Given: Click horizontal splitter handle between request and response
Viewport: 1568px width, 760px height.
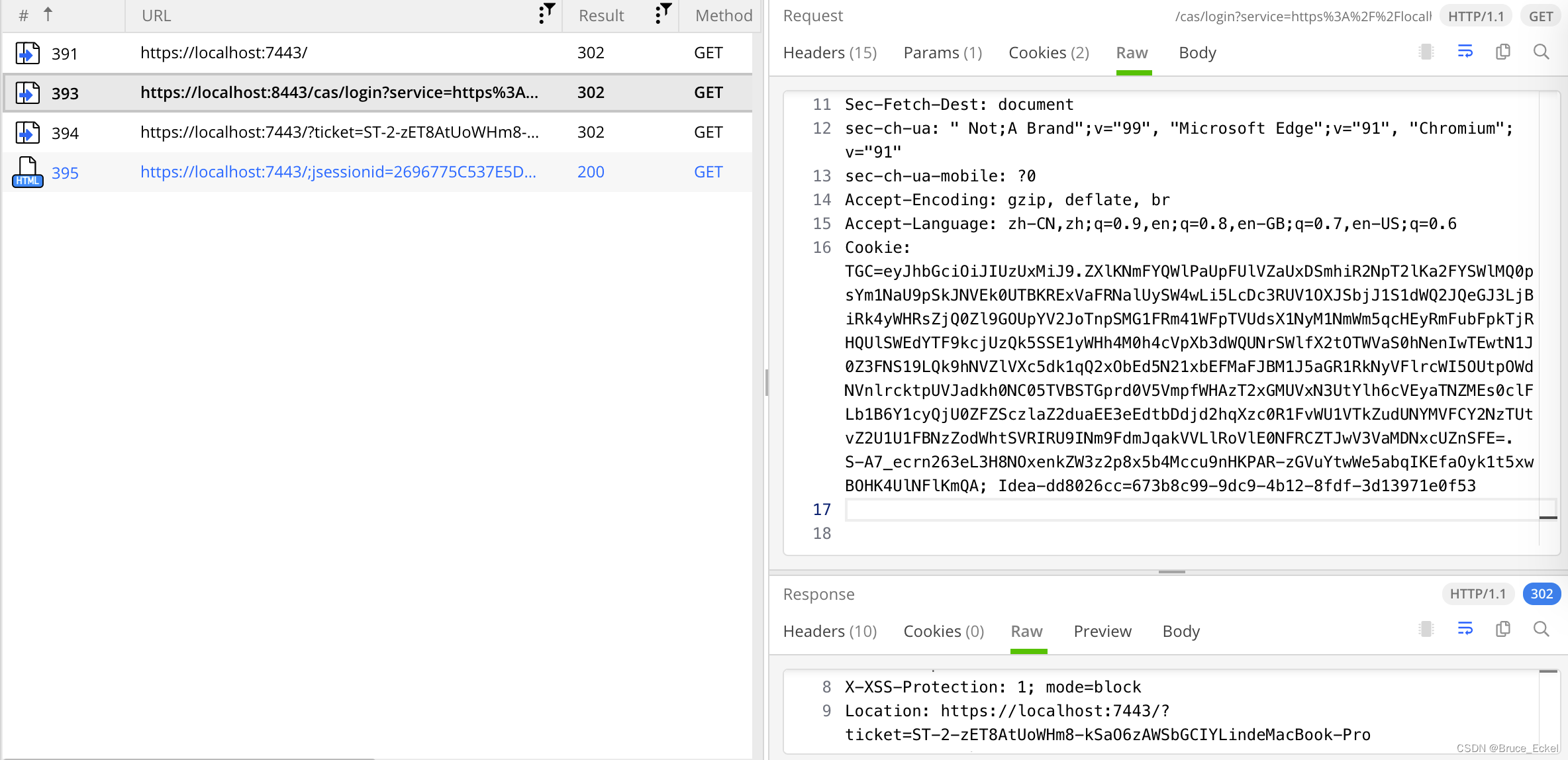Looking at the screenshot, I should 1171,571.
